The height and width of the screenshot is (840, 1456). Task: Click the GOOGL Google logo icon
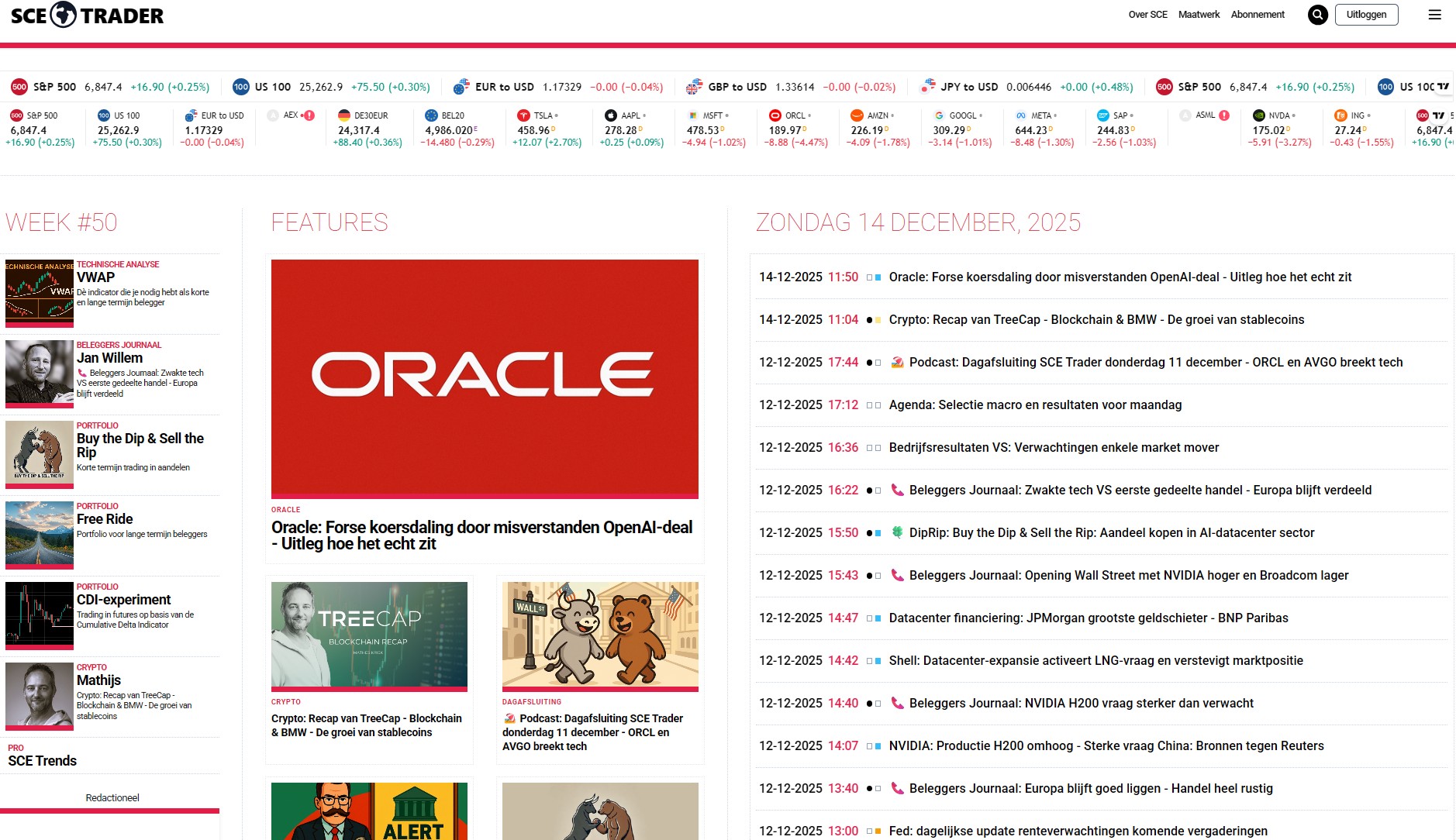point(939,115)
